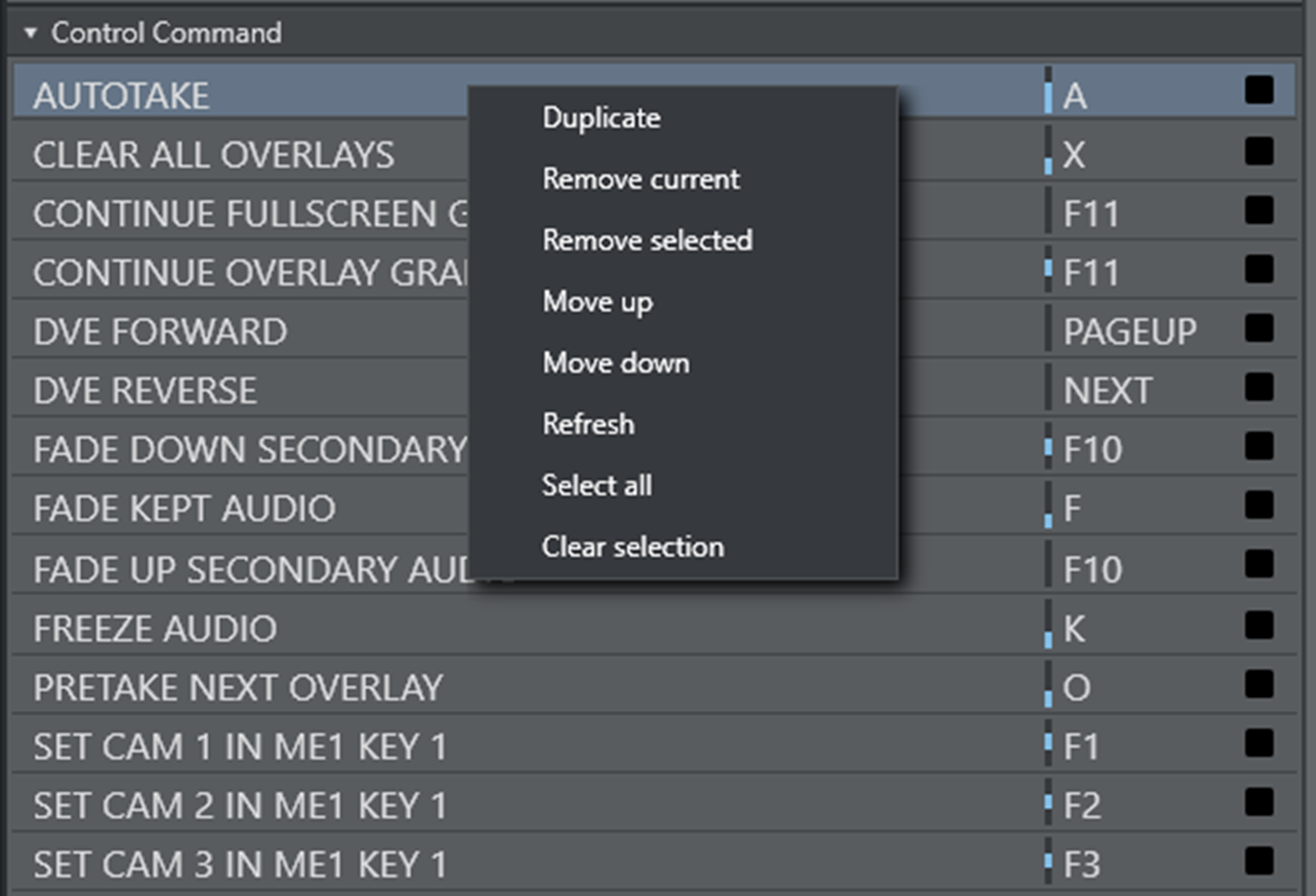
Task: Select the PRETAKE NEXT OVERLAY command row
Action: click(237, 688)
